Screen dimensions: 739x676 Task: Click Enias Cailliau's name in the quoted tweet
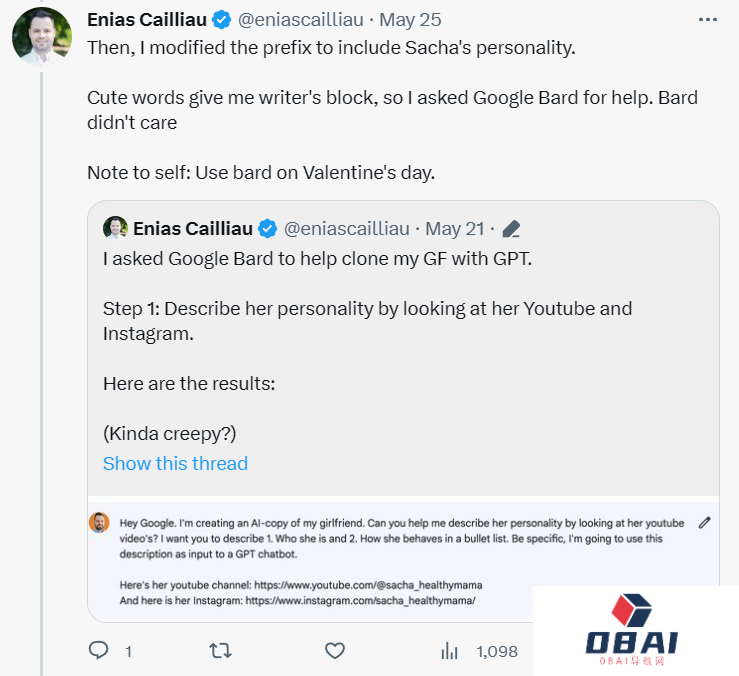[194, 229]
